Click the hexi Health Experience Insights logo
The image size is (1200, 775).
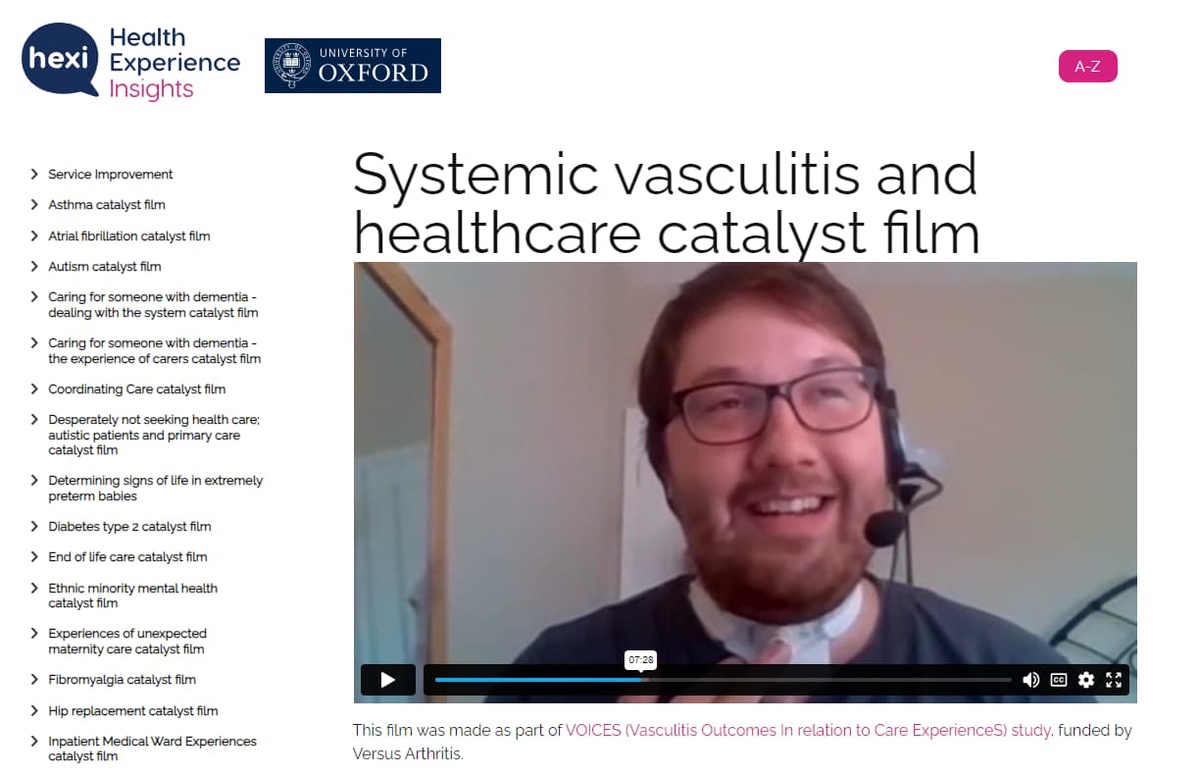[x=128, y=61]
